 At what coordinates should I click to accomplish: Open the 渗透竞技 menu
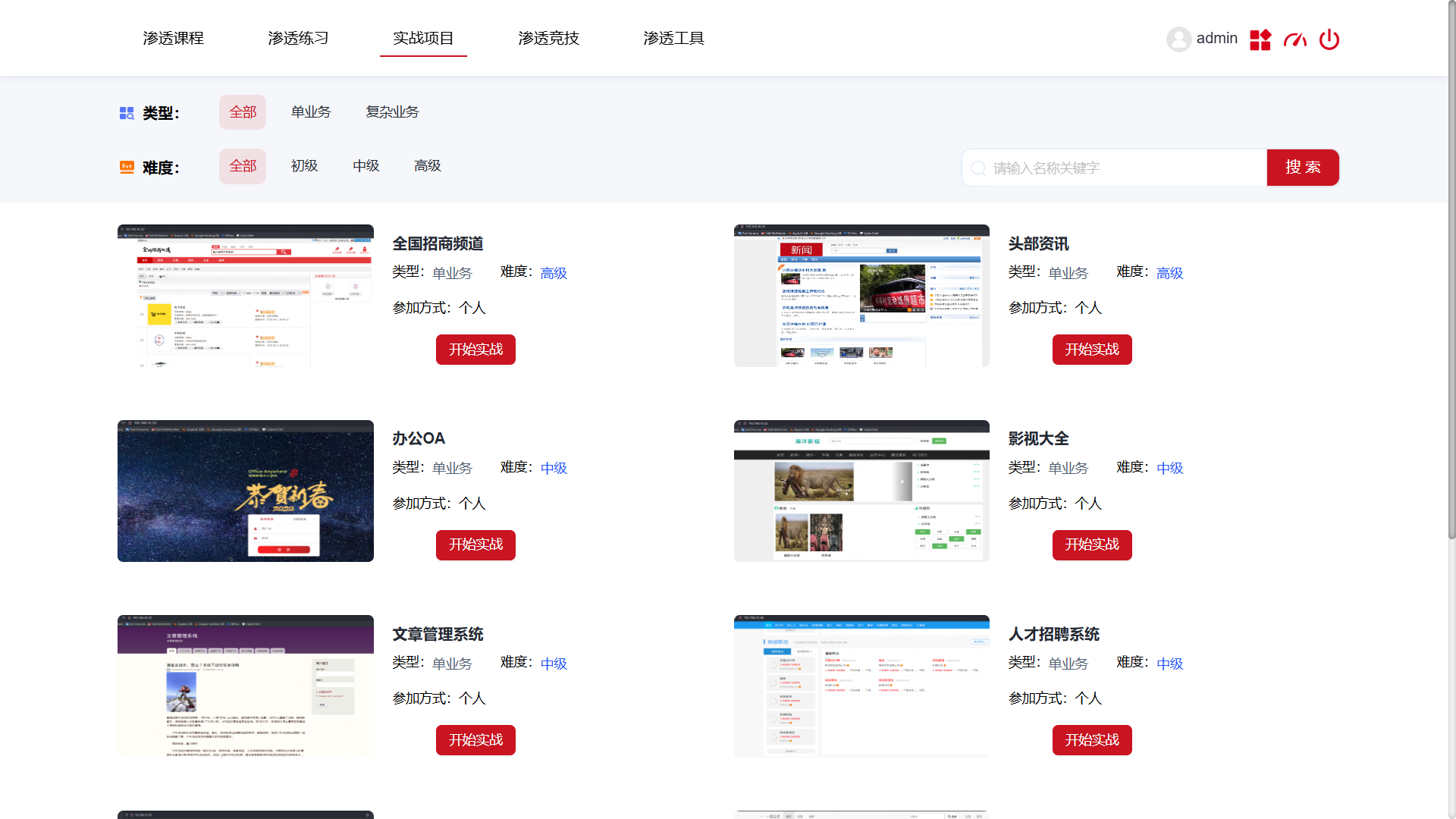(549, 38)
